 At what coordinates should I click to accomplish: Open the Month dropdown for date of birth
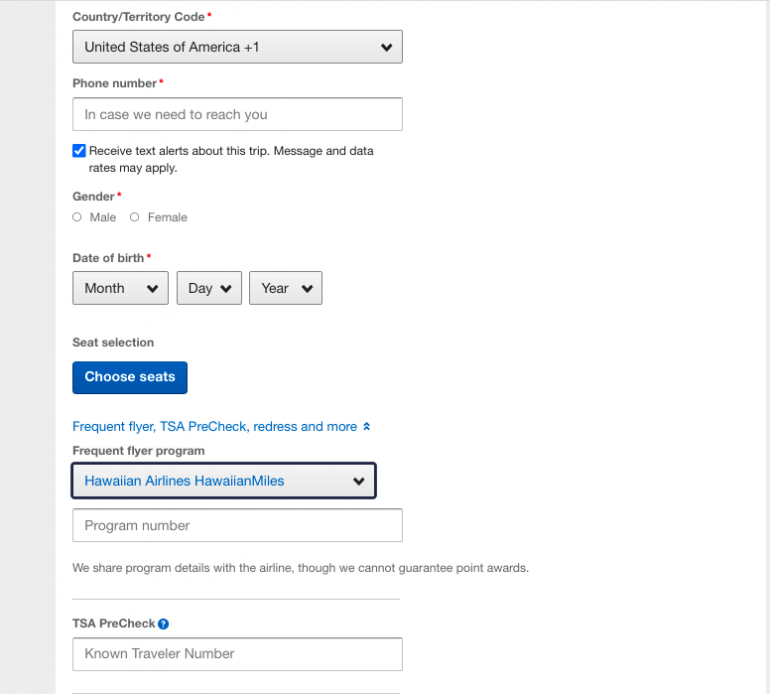coord(120,288)
